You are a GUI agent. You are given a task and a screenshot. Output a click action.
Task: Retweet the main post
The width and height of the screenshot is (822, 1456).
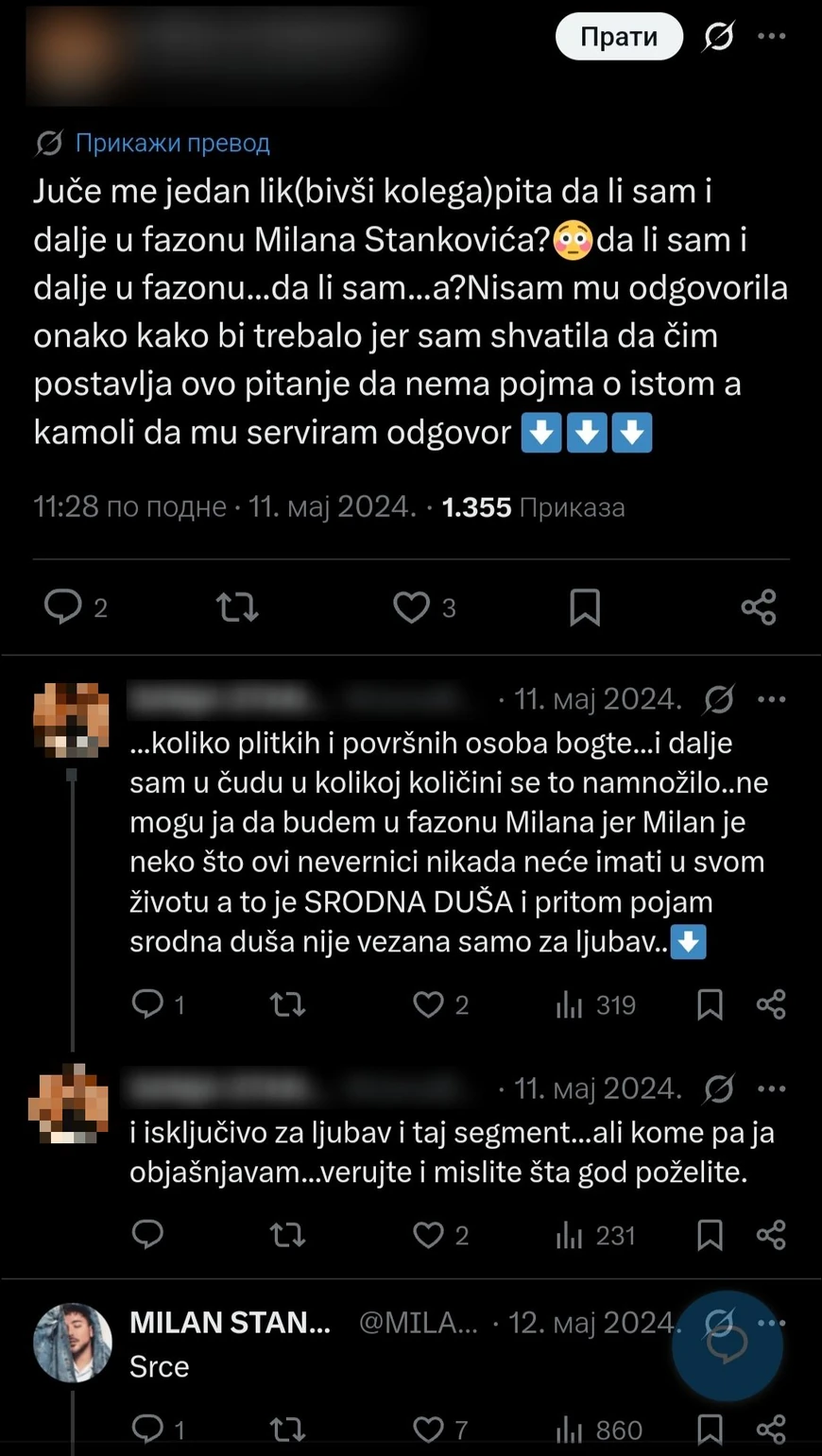(x=237, y=608)
